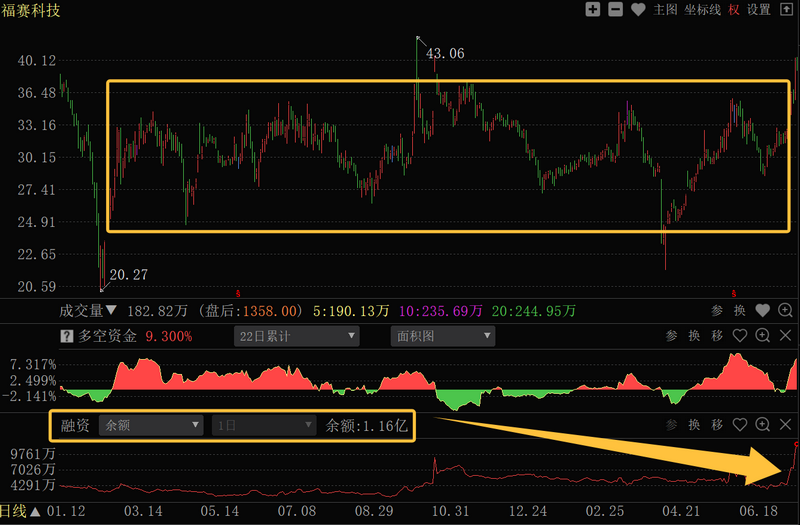The height and width of the screenshot is (525, 800).
Task: Click magnifier icon in 成交量 row
Action: point(786,310)
